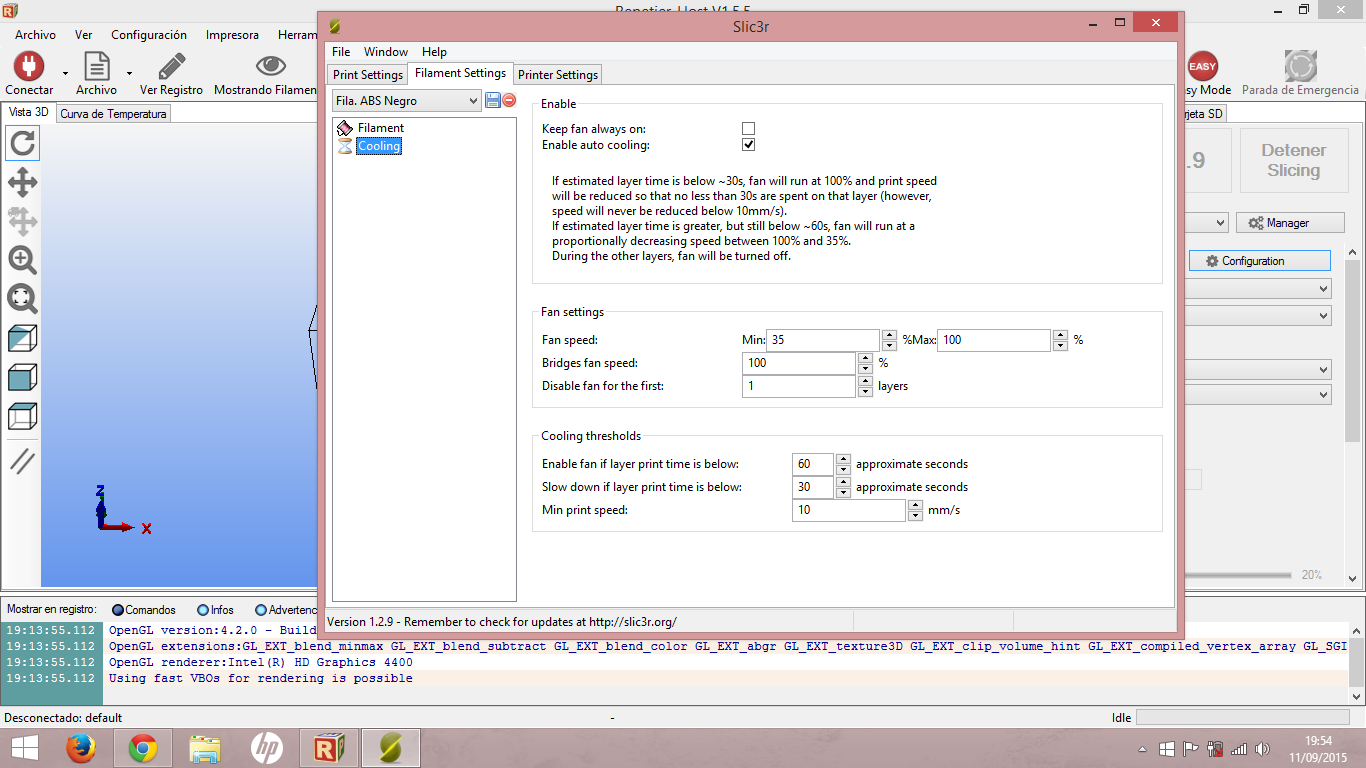Increase the Min fan speed spinner
Viewport: 1366px width, 768px height.
point(889,335)
